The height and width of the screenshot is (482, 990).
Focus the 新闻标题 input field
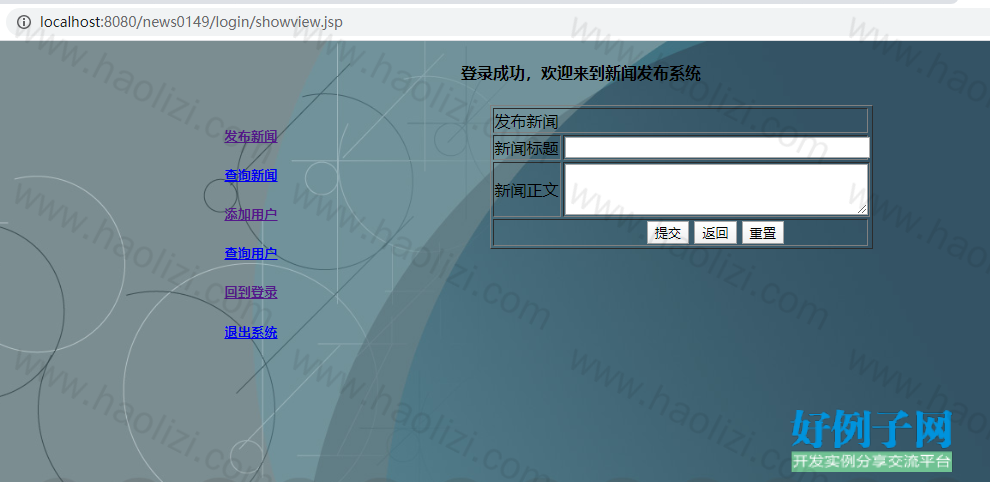[717, 148]
